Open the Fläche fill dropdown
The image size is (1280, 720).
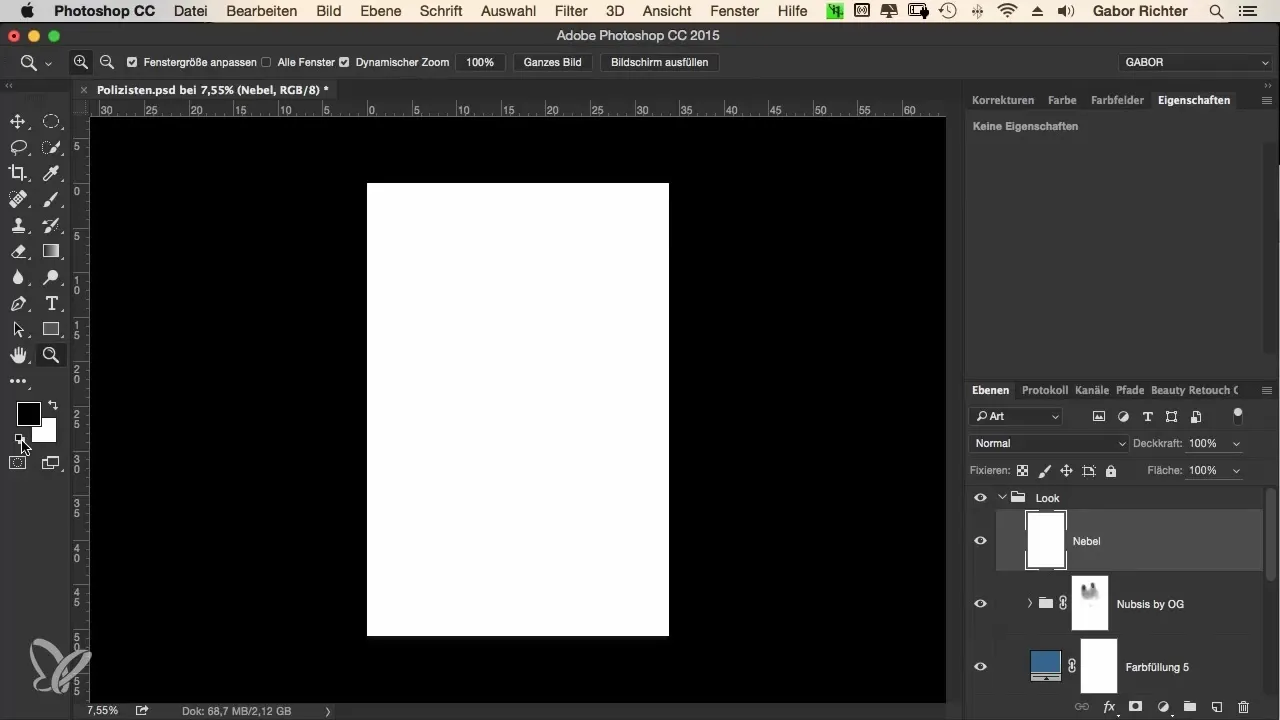coord(1237,470)
